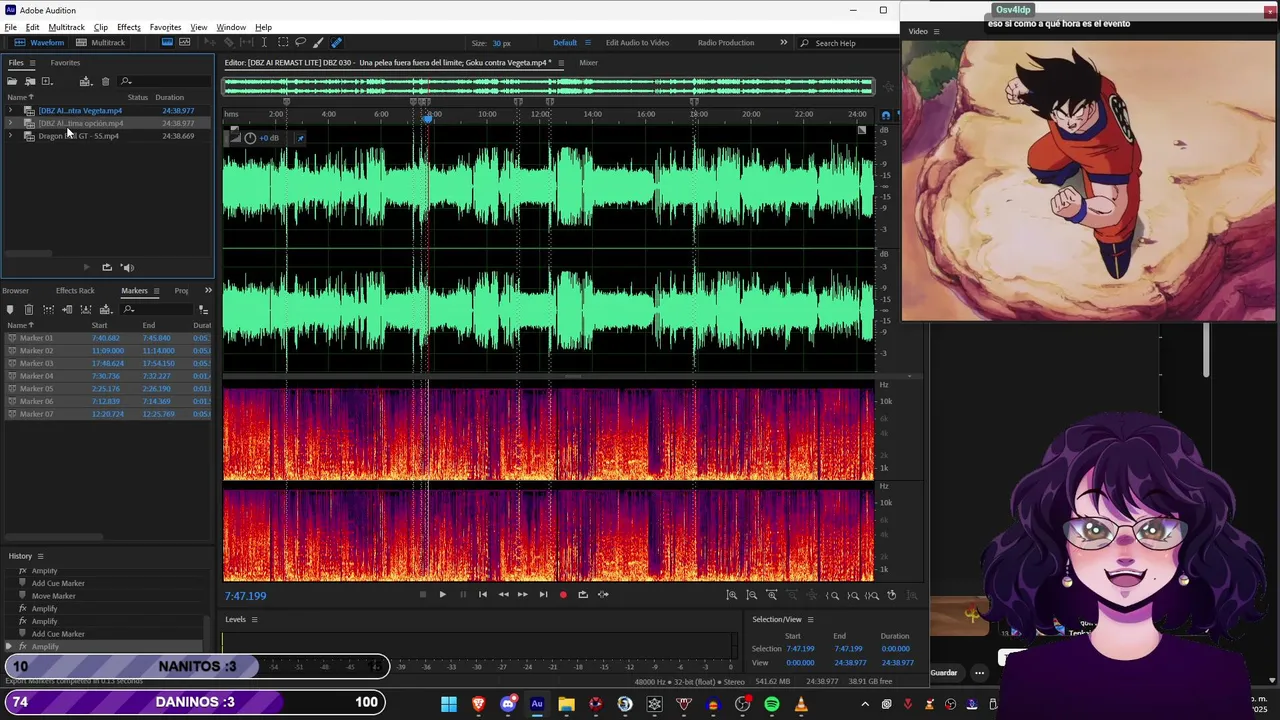Open the File menu
The image size is (1280, 720).
coord(10,27)
